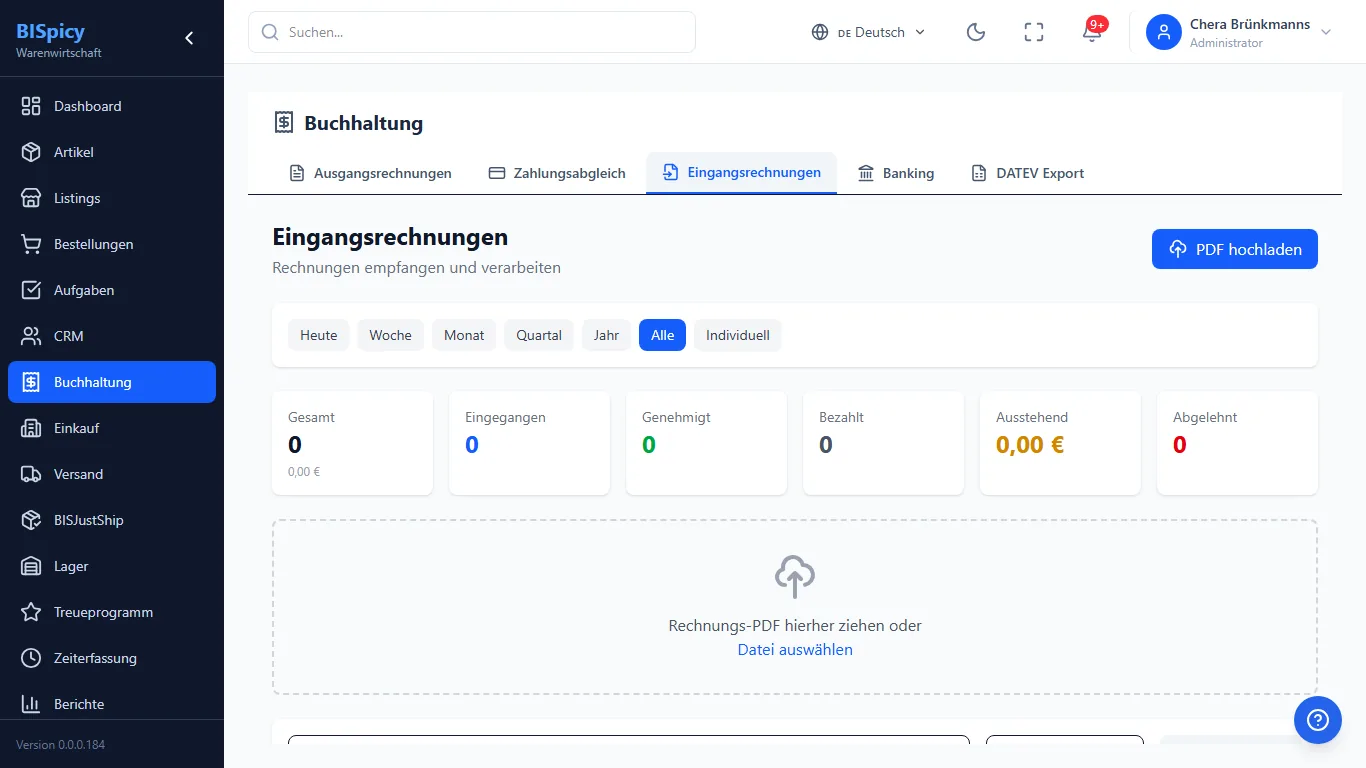
Task: Click the Bezahlt statistics card
Action: click(883, 443)
